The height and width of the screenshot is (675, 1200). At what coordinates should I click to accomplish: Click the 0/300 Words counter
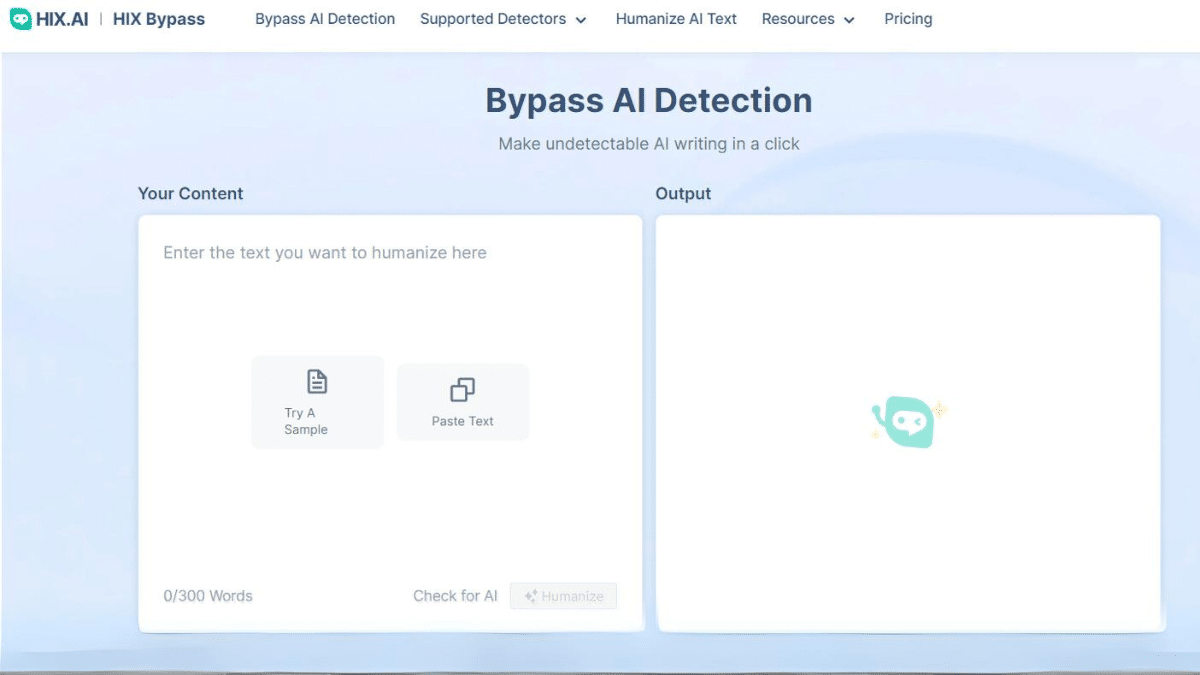coord(208,596)
